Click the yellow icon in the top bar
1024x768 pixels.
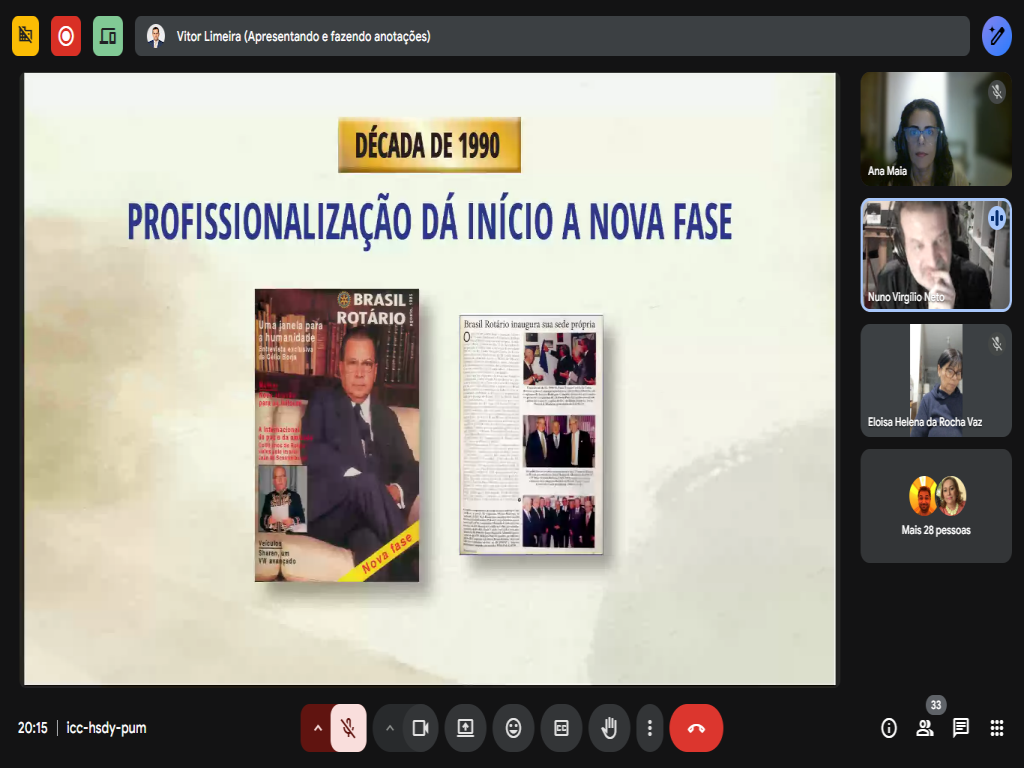pyautogui.click(x=26, y=36)
